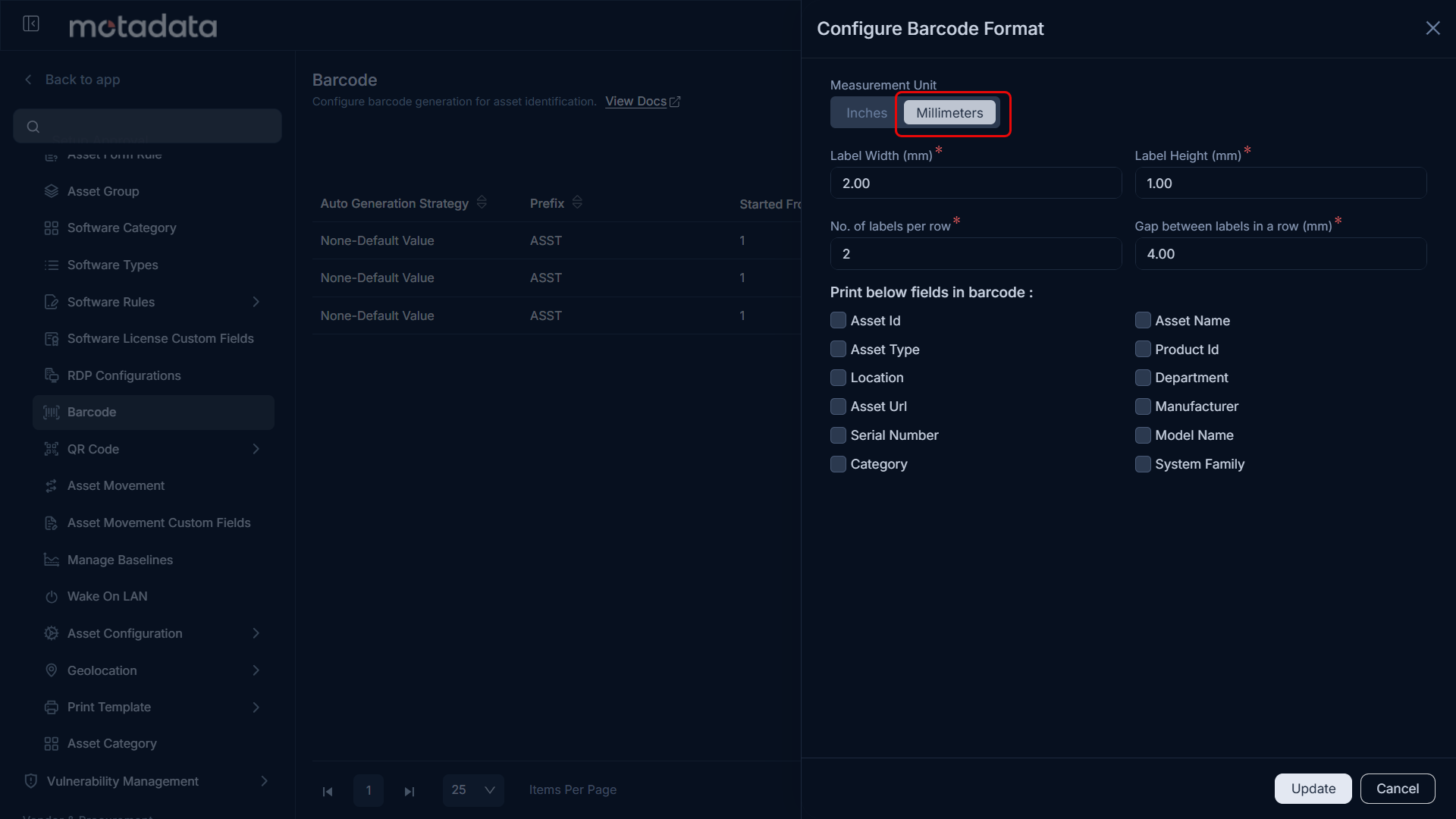Expand the Software Rules submenu
Image resolution: width=1456 pixels, height=819 pixels.
click(x=256, y=302)
